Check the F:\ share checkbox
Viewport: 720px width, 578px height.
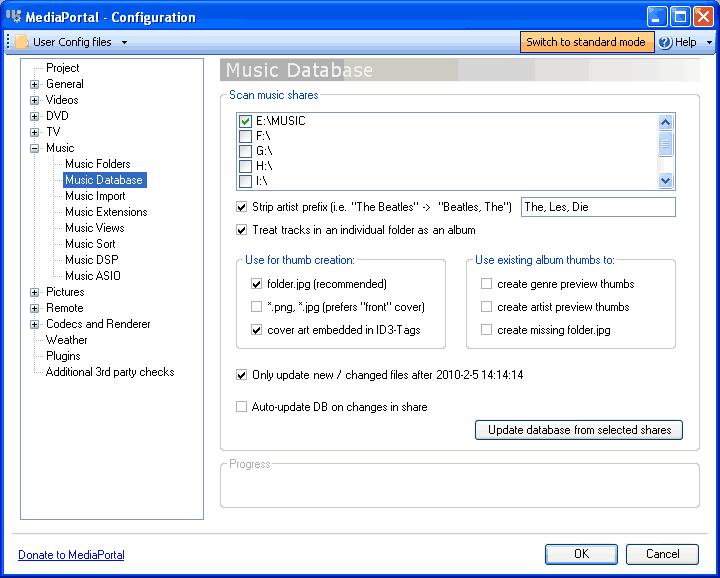point(245,136)
